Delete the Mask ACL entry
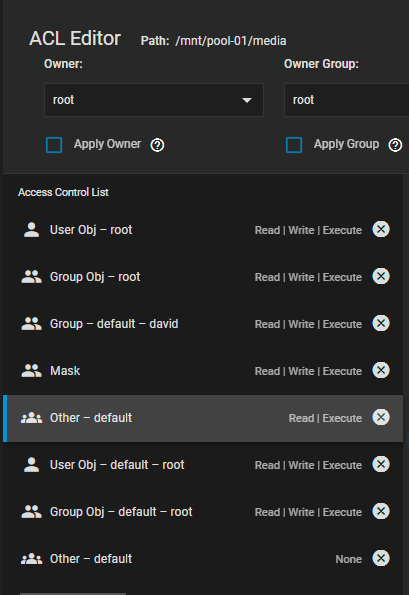The width and height of the screenshot is (409, 595). point(381,370)
